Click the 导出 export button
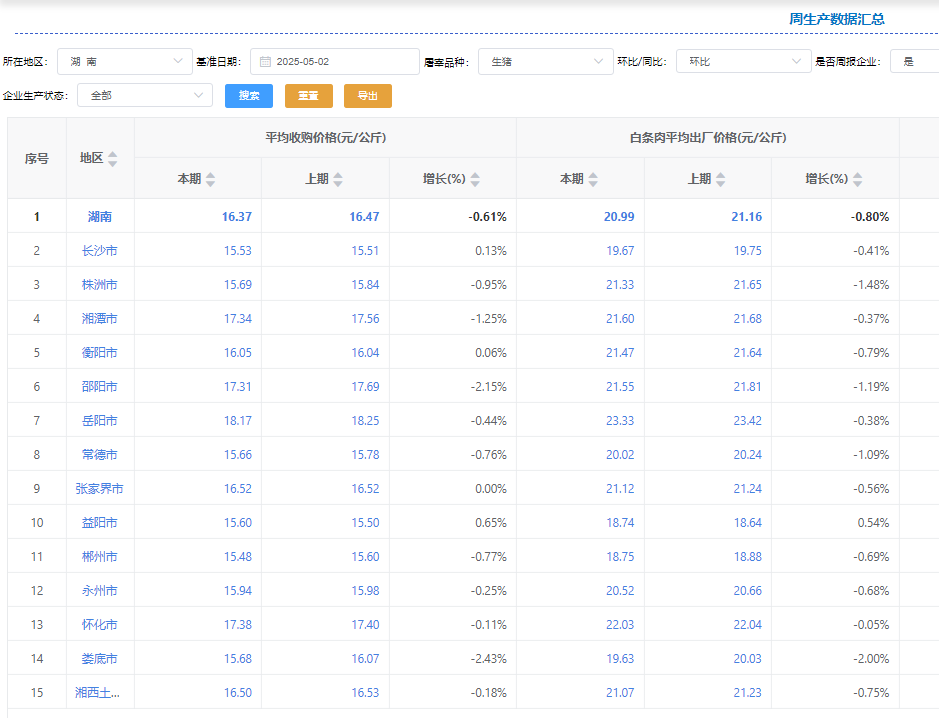The height and width of the screenshot is (718, 939). (368, 96)
